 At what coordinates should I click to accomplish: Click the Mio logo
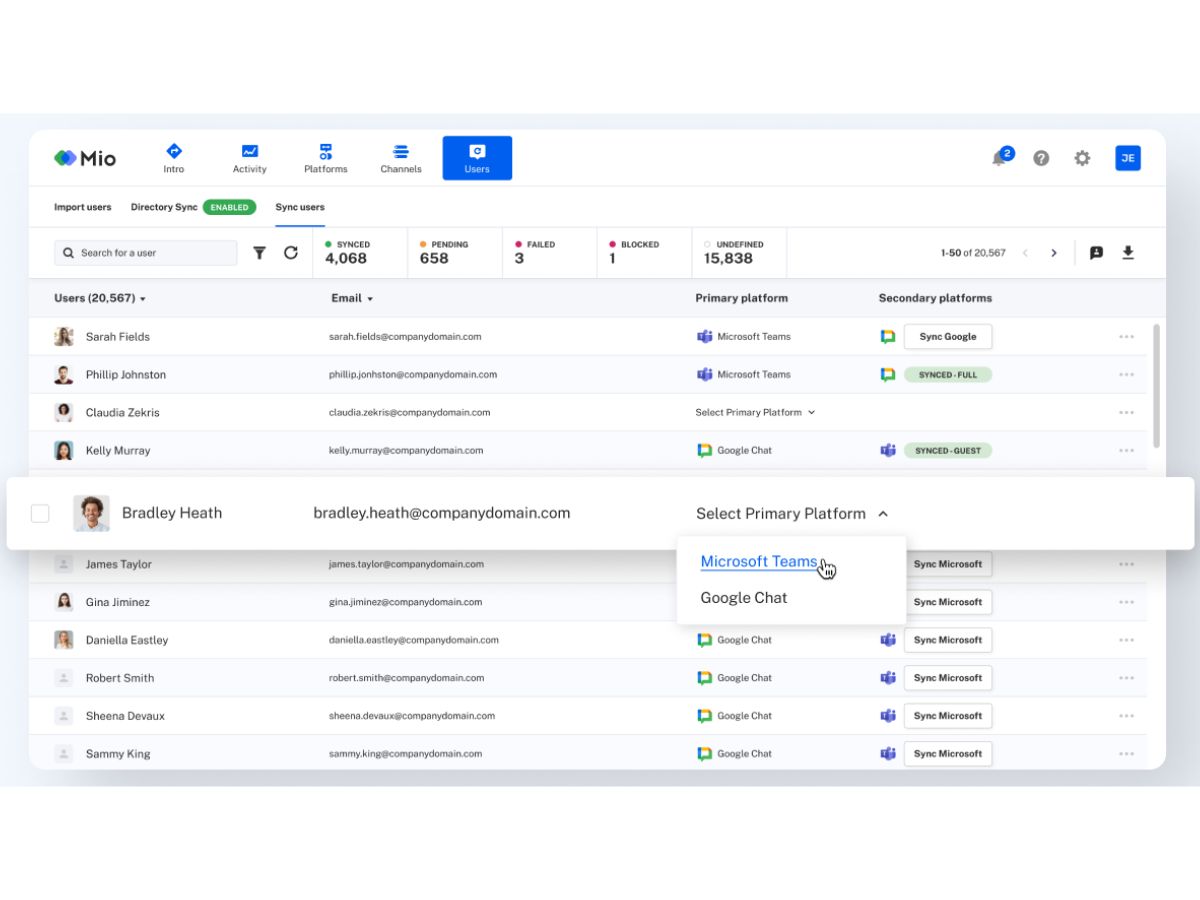tap(85, 158)
